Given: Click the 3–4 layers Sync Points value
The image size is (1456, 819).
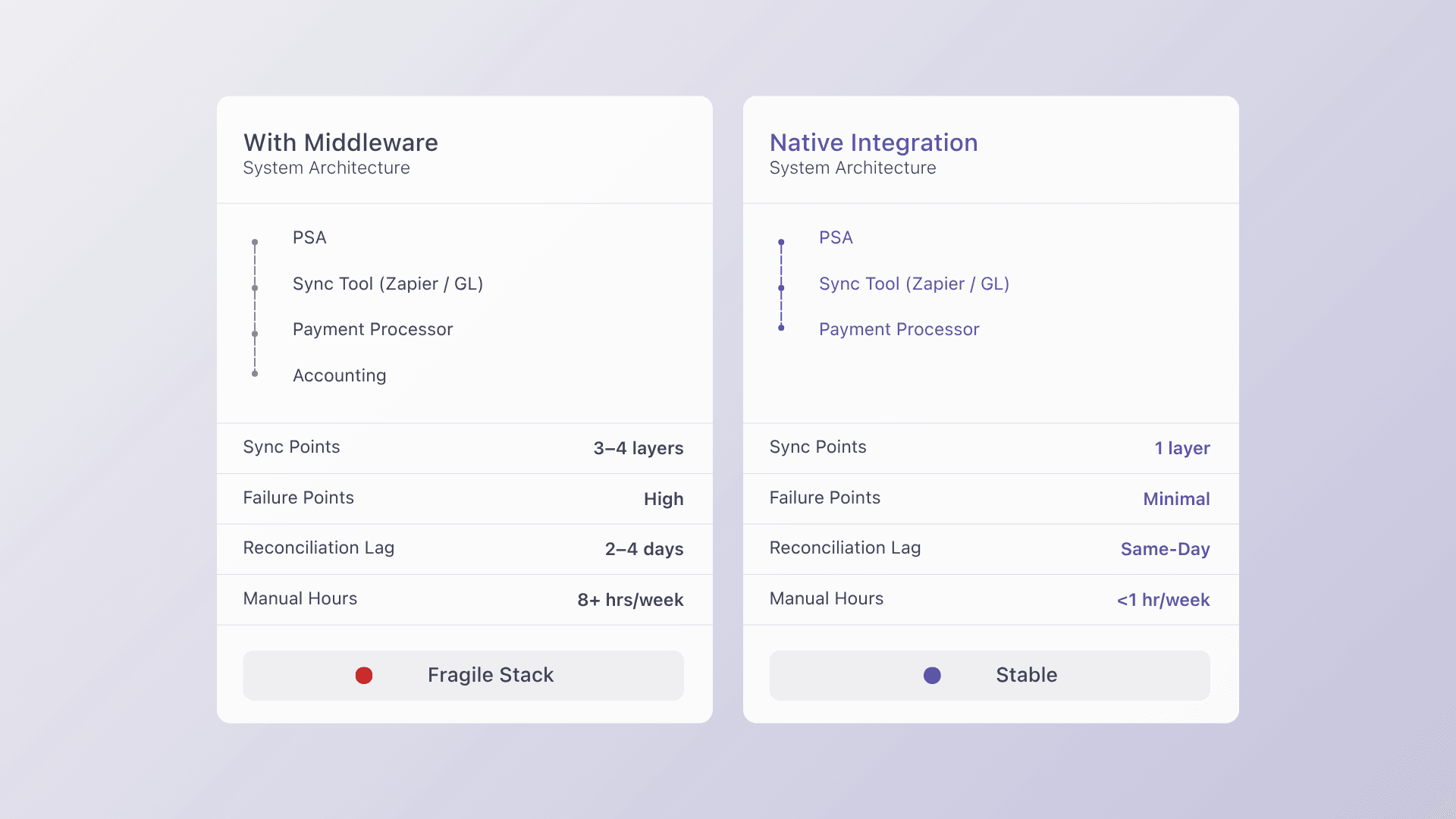Looking at the screenshot, I should click(638, 448).
